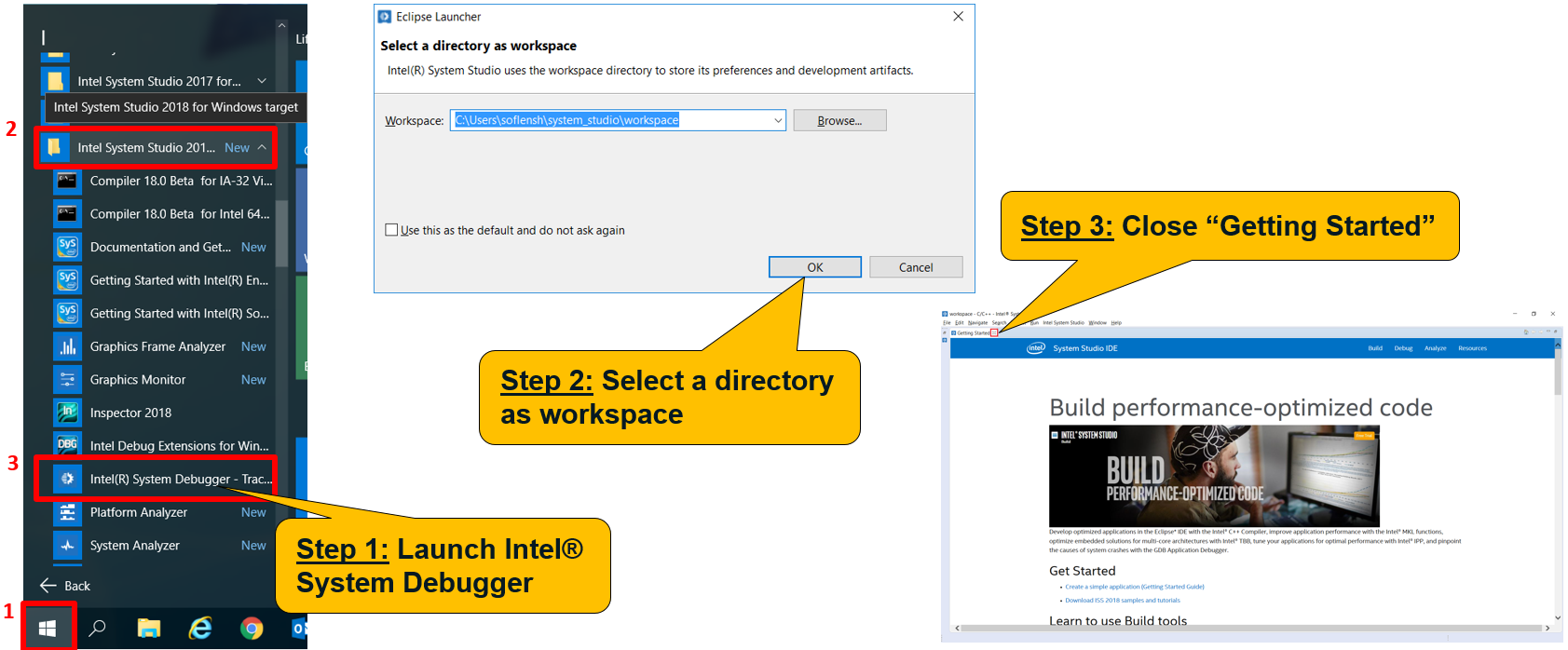Click OK in the Eclipse Launcher

pos(815,267)
